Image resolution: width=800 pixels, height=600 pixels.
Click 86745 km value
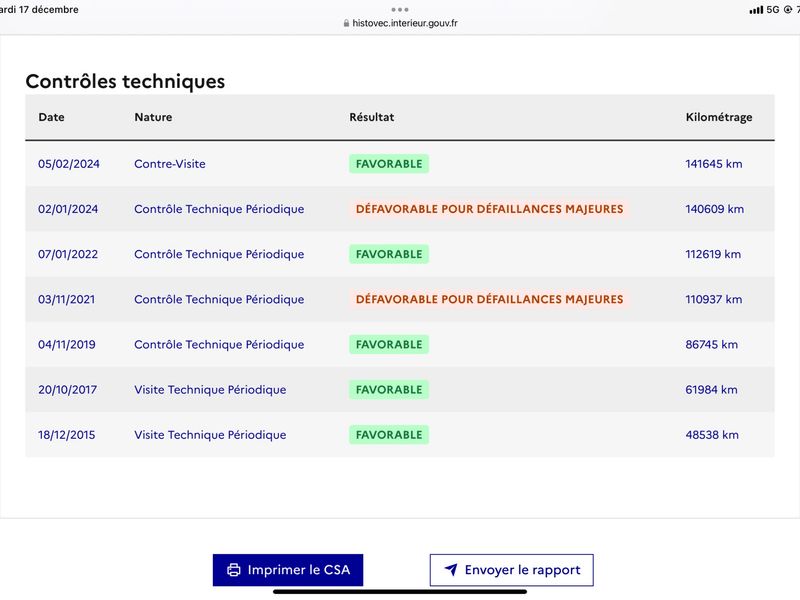click(x=712, y=344)
